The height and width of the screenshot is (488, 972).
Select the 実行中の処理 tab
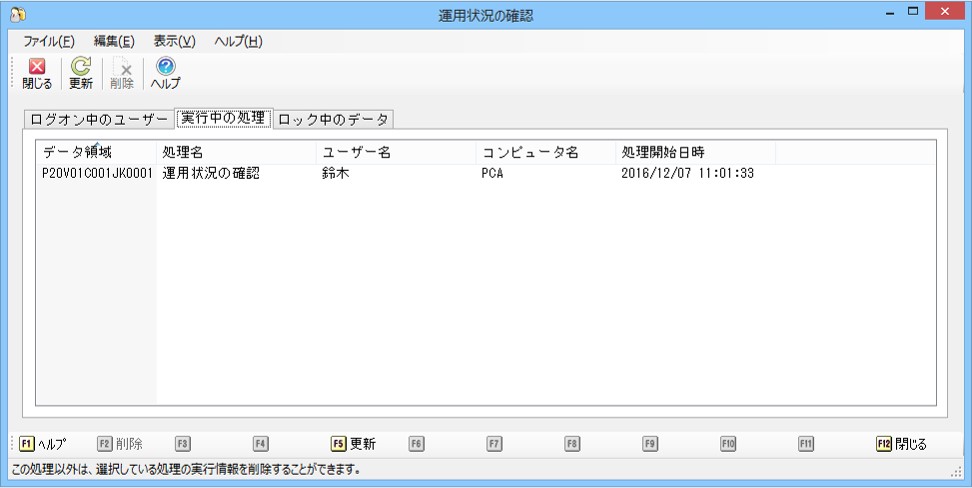(x=223, y=118)
